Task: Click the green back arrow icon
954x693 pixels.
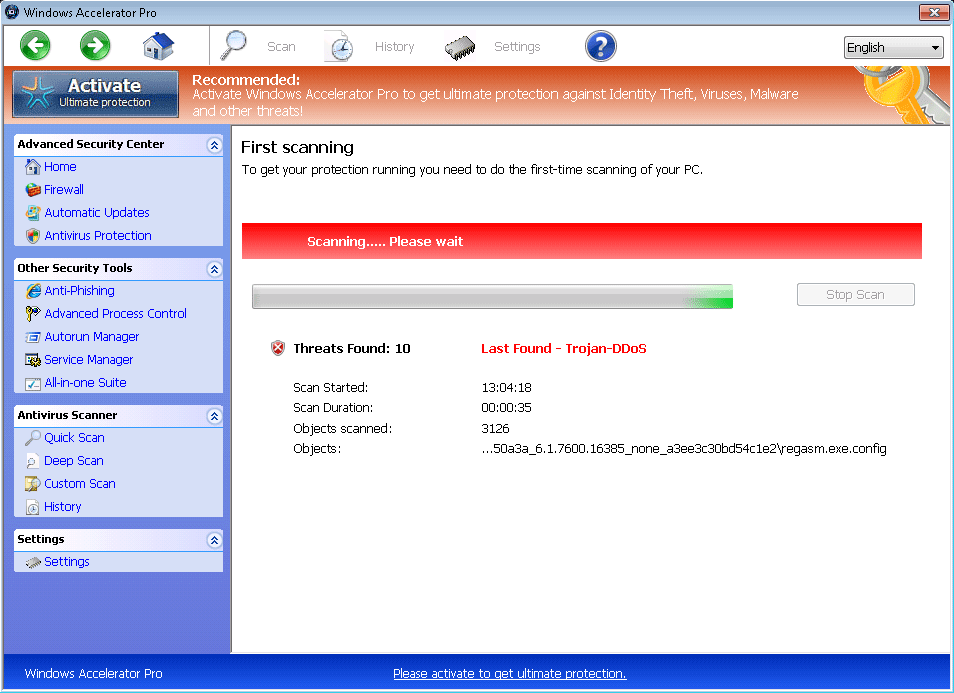Action: [35, 45]
